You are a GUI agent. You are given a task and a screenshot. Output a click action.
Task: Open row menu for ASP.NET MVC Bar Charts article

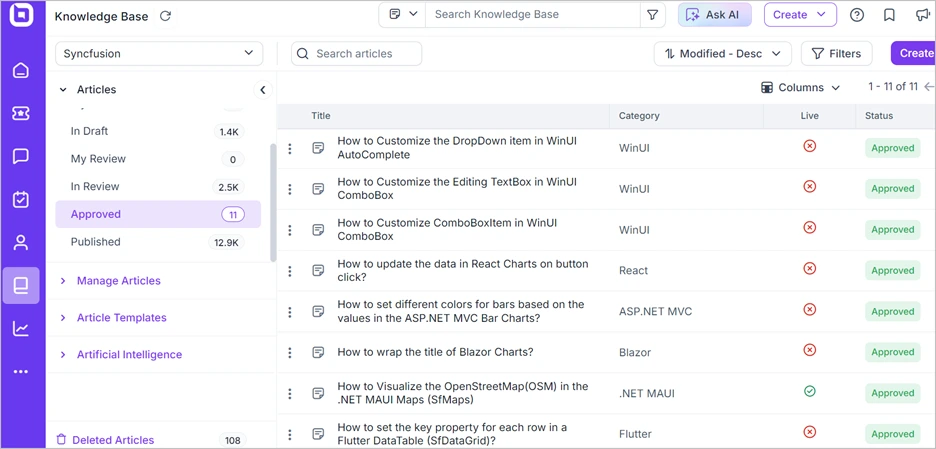(x=290, y=312)
